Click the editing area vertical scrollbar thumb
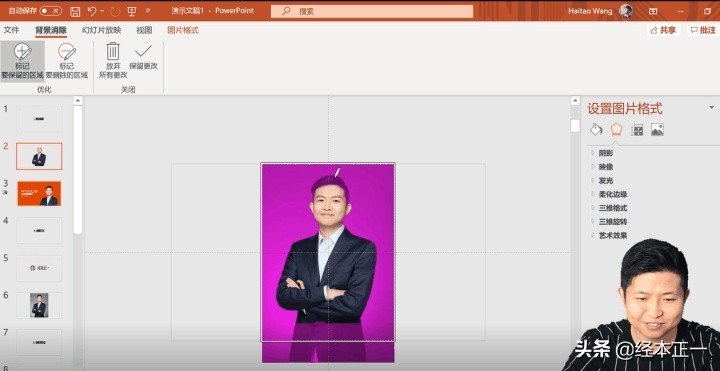Viewport: 720px width, 371px height. click(575, 126)
